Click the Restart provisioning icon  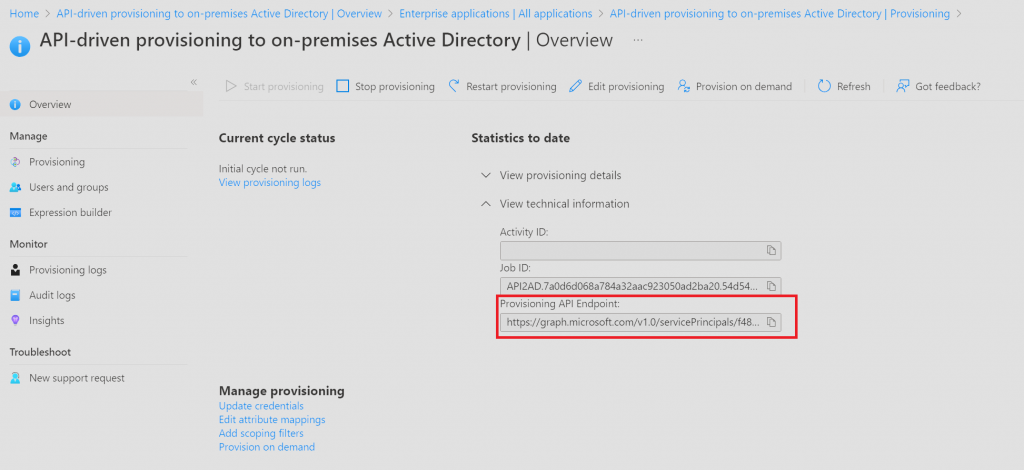pos(454,86)
